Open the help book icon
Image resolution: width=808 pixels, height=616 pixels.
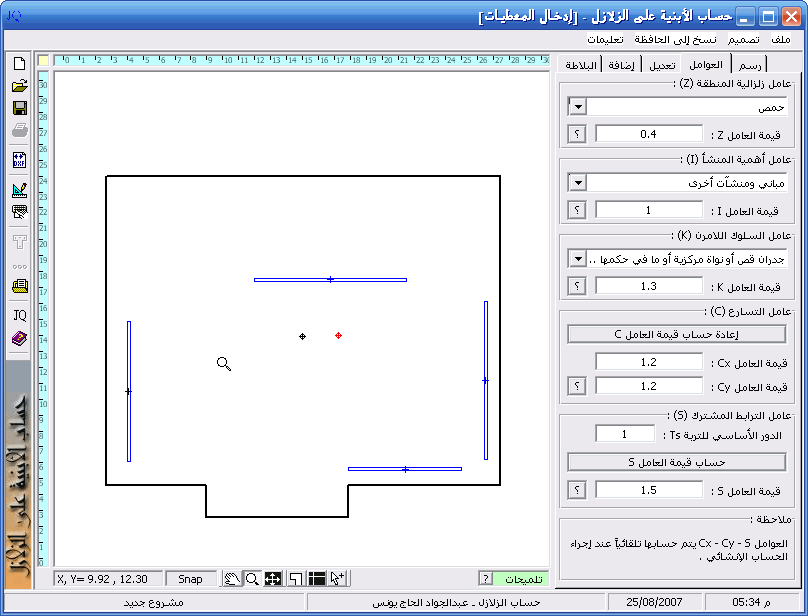pyautogui.click(x=19, y=339)
